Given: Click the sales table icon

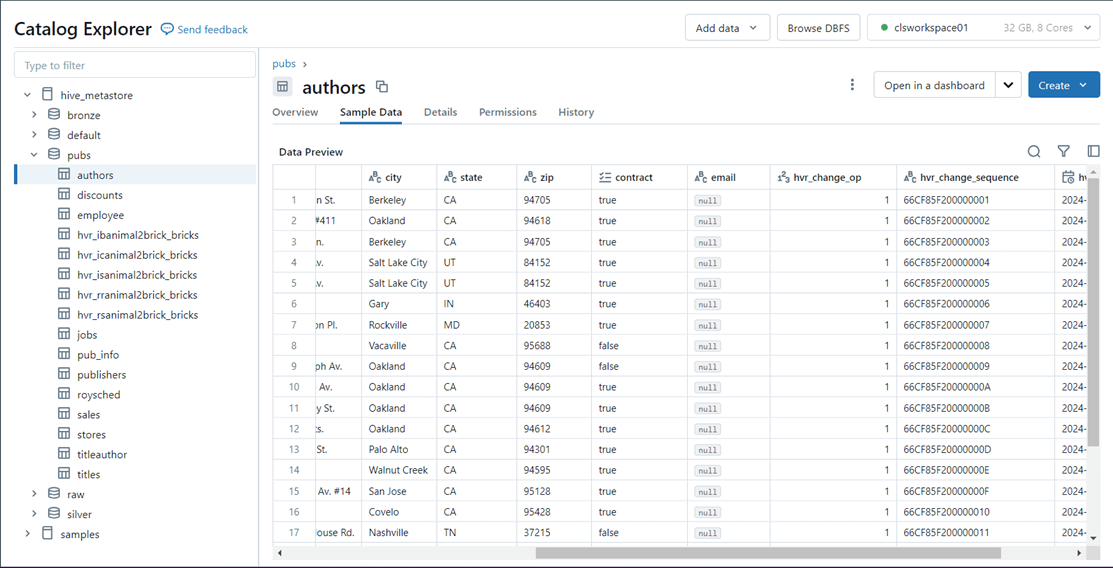Looking at the screenshot, I should [x=64, y=414].
